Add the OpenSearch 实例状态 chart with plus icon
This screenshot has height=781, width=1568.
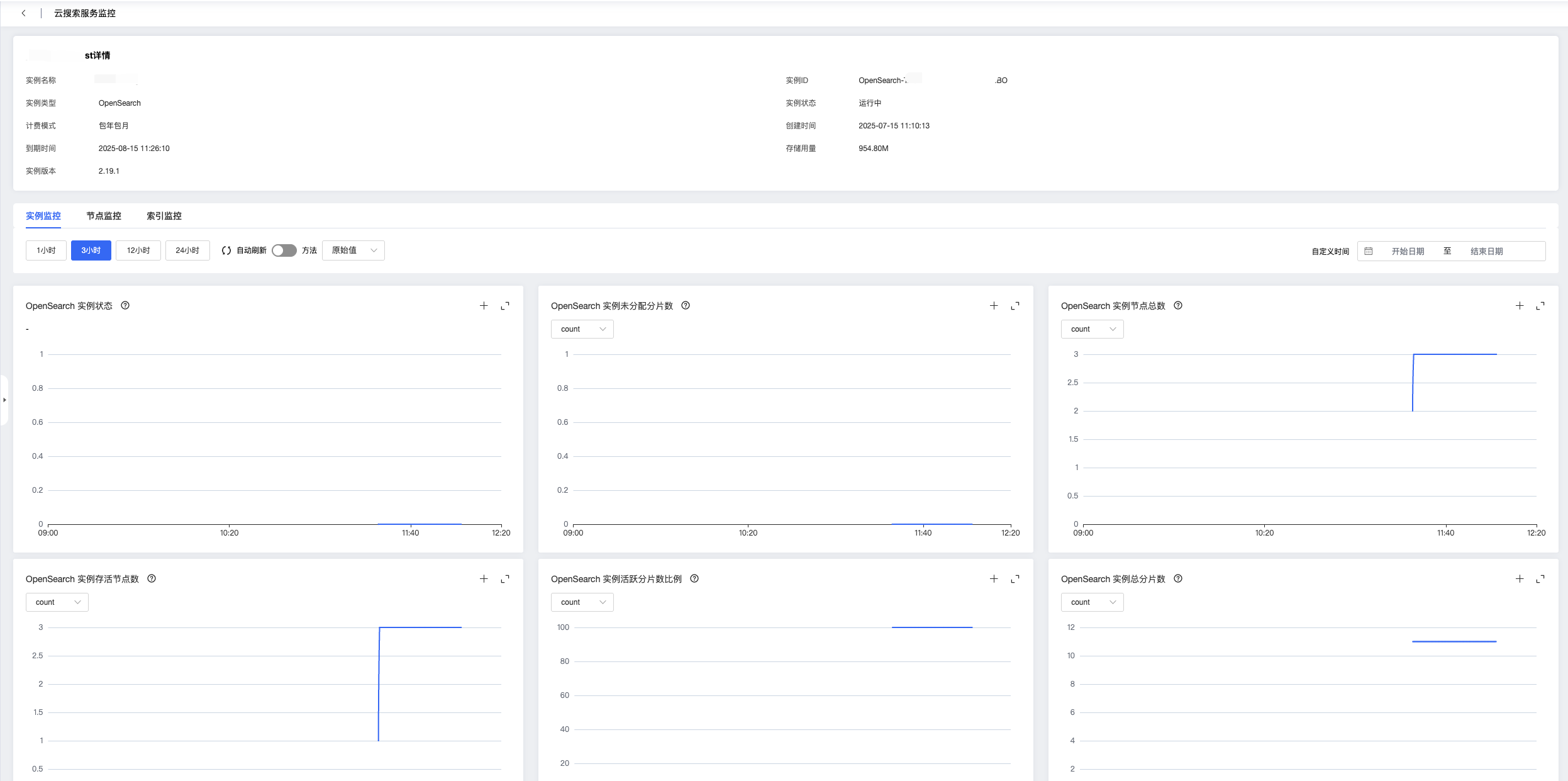484,306
